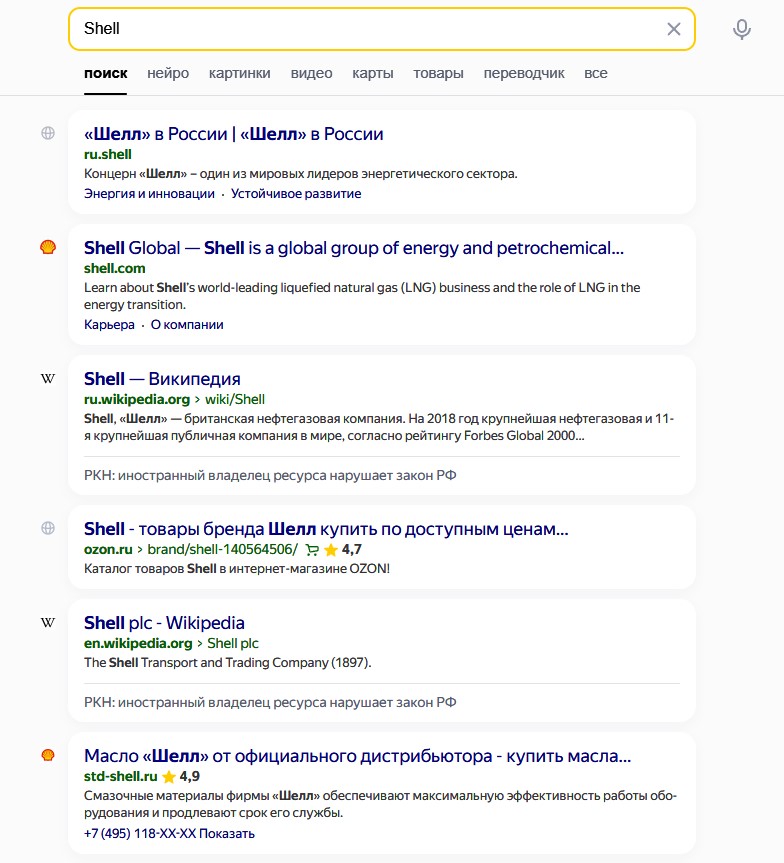This screenshot has width=784, height=863.
Task: Start voice search with the microphone icon
Action: point(742,29)
